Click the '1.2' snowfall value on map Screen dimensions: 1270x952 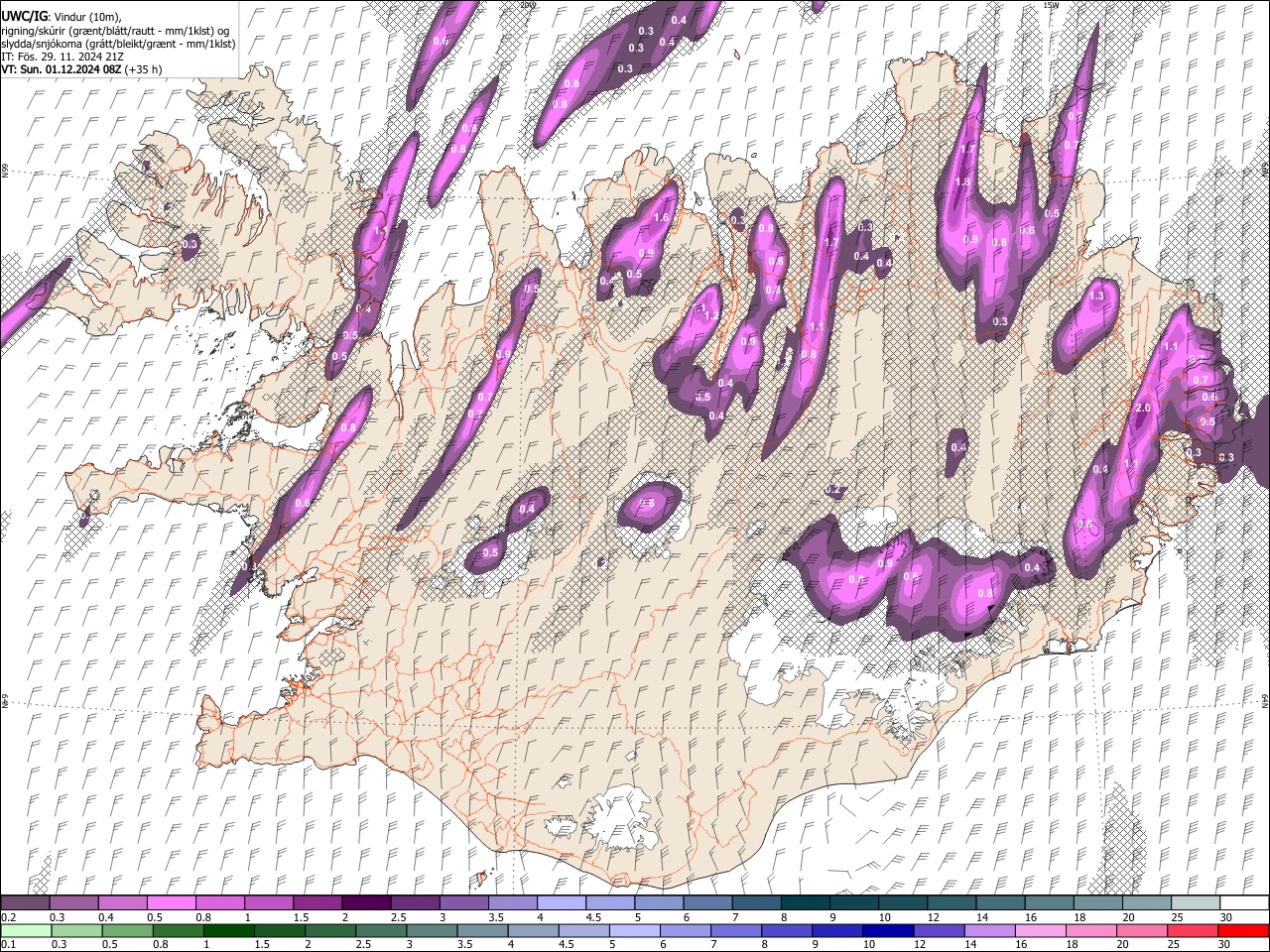pyautogui.click(x=710, y=317)
